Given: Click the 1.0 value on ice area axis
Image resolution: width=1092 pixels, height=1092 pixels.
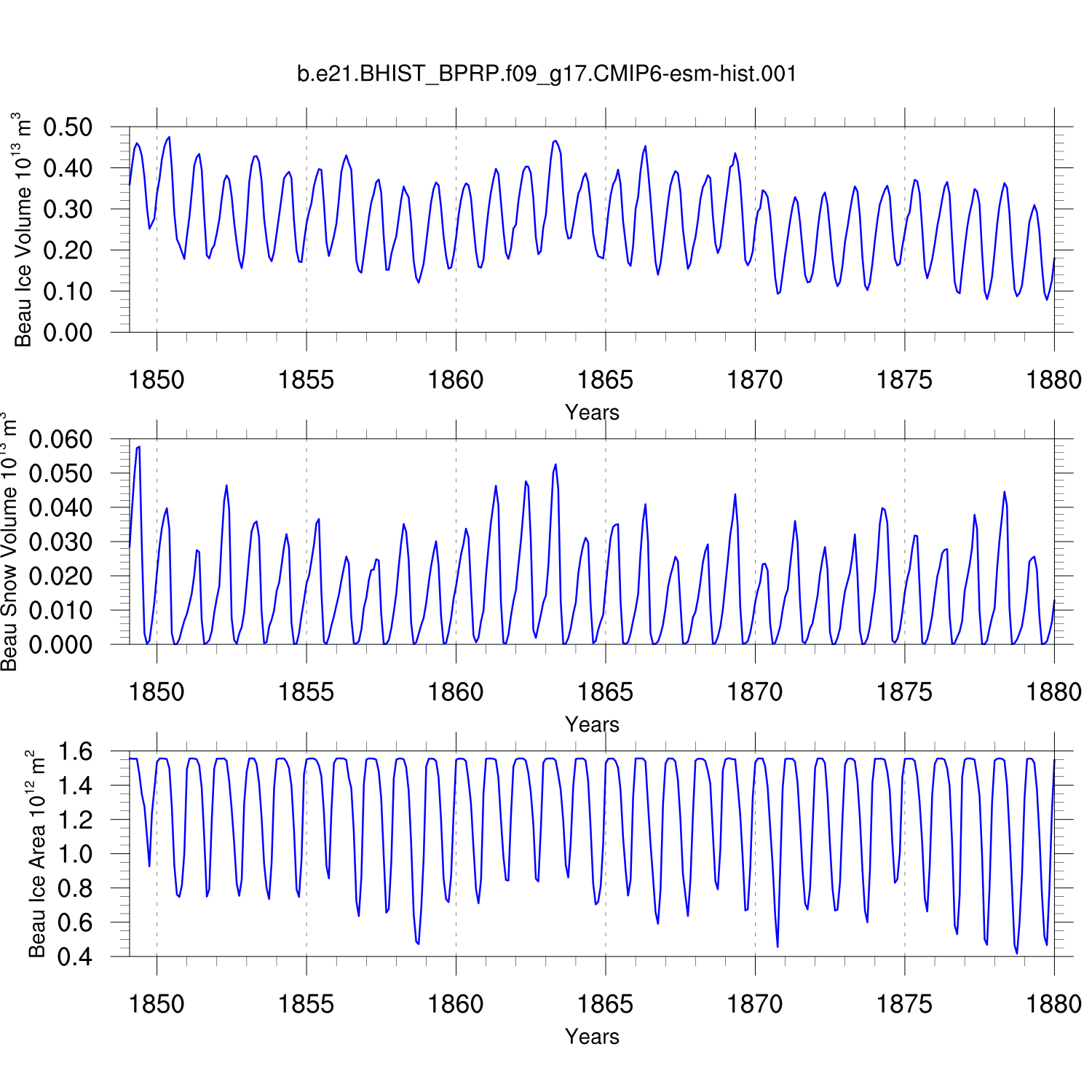Looking at the screenshot, I should point(74,854).
